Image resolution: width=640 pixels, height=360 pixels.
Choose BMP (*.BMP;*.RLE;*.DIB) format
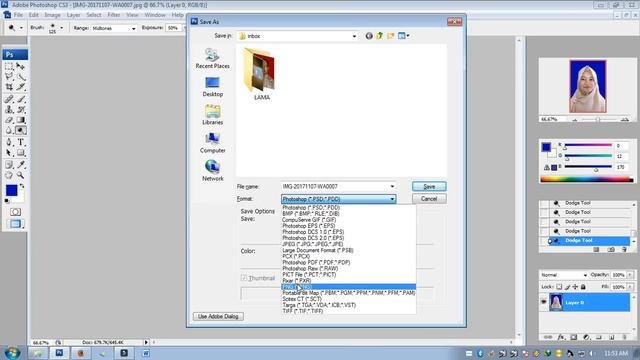click(349, 213)
